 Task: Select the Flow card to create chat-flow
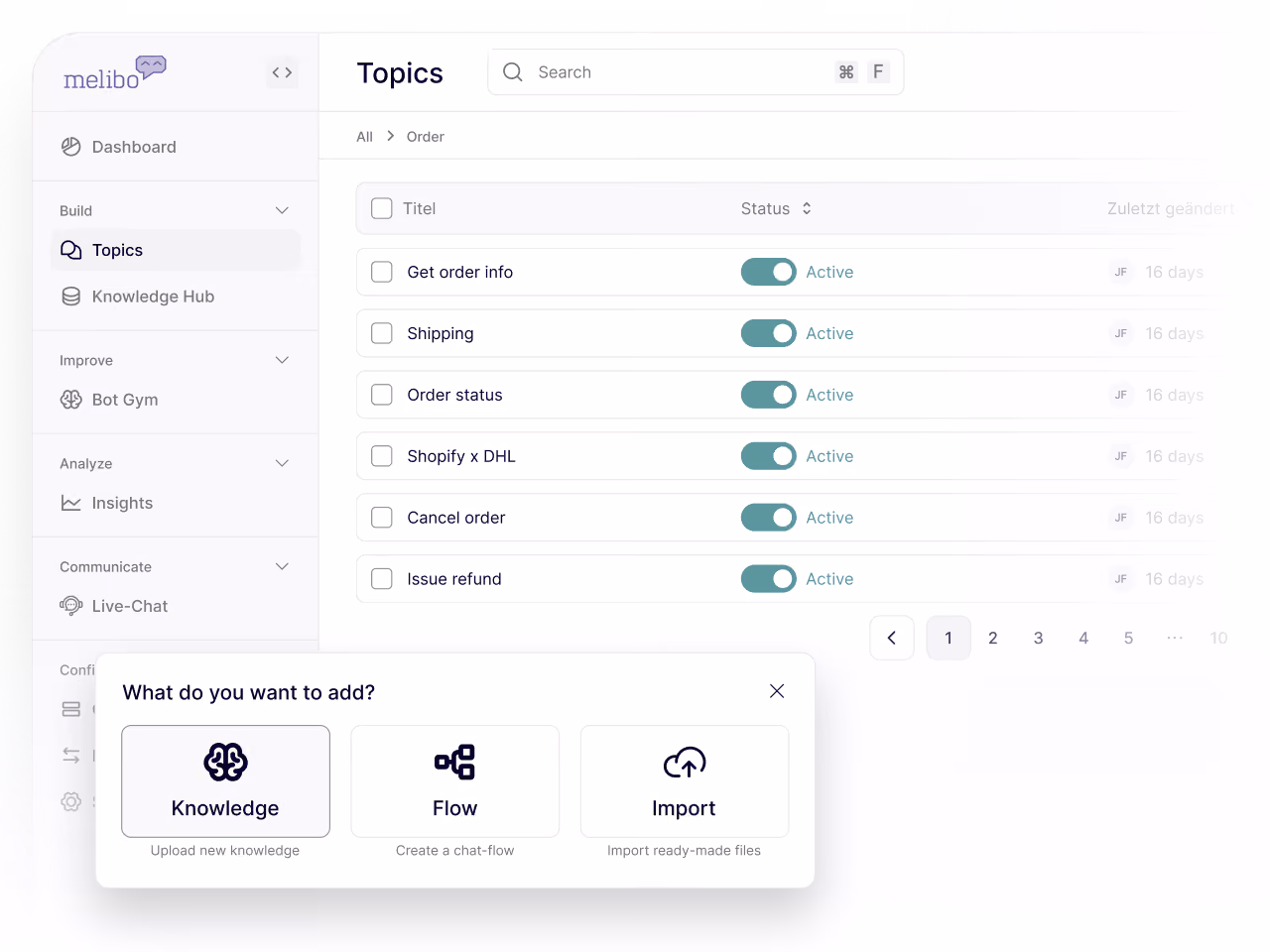tap(455, 781)
